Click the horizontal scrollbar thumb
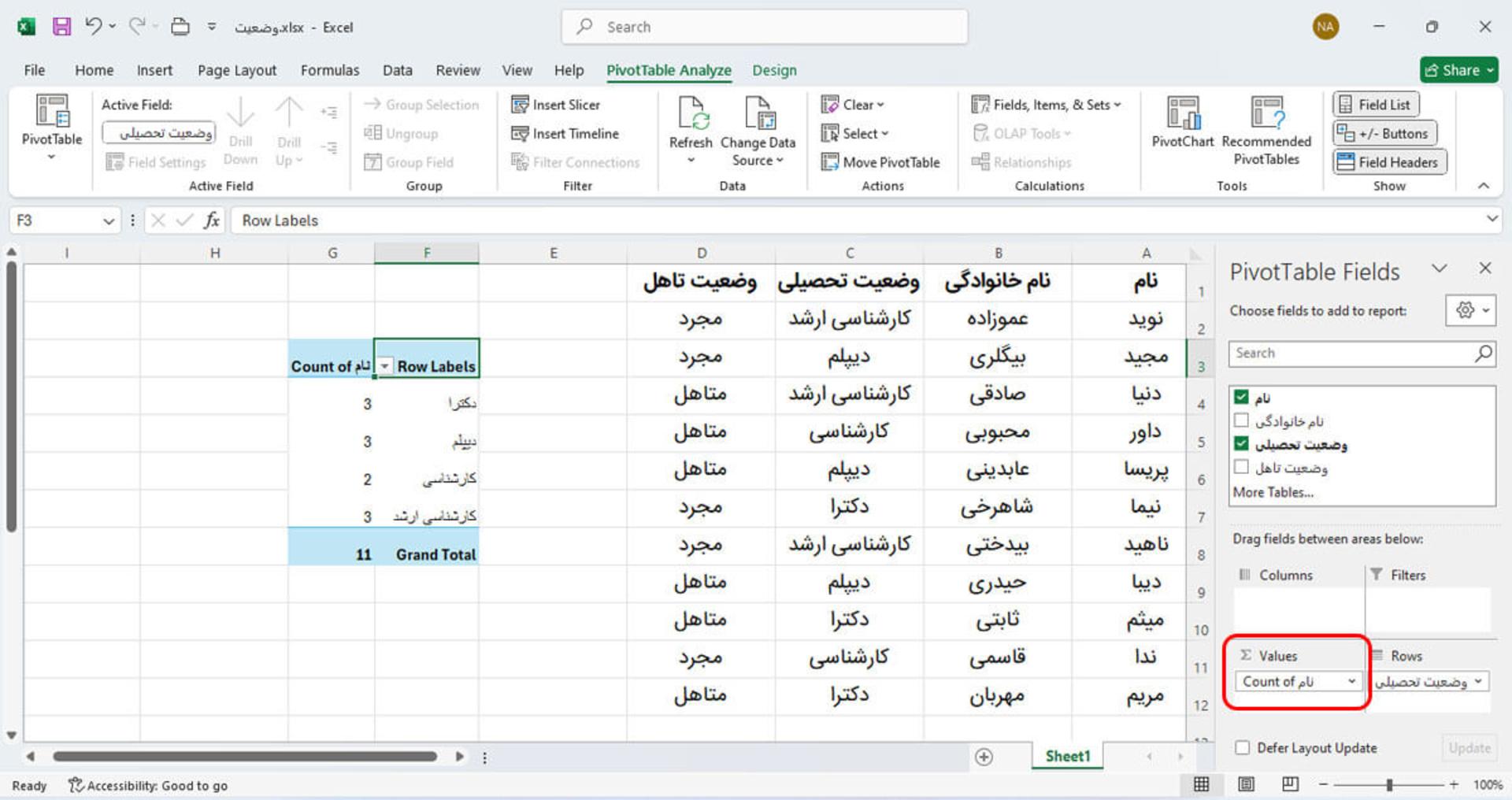This screenshot has height=800, width=1512. coord(245,757)
